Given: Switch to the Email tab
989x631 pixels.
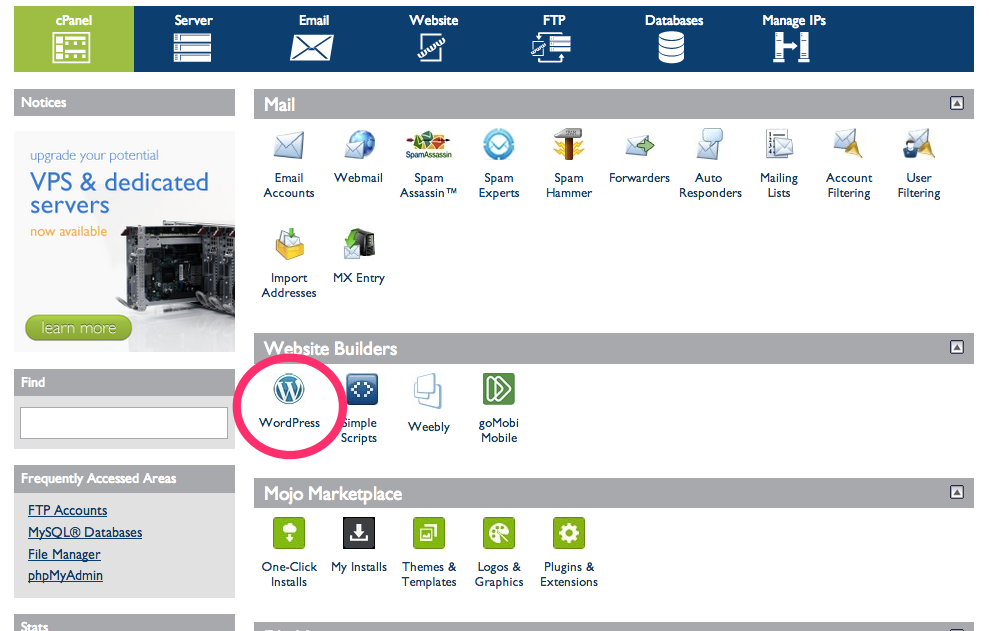Looking at the screenshot, I should (x=313, y=39).
